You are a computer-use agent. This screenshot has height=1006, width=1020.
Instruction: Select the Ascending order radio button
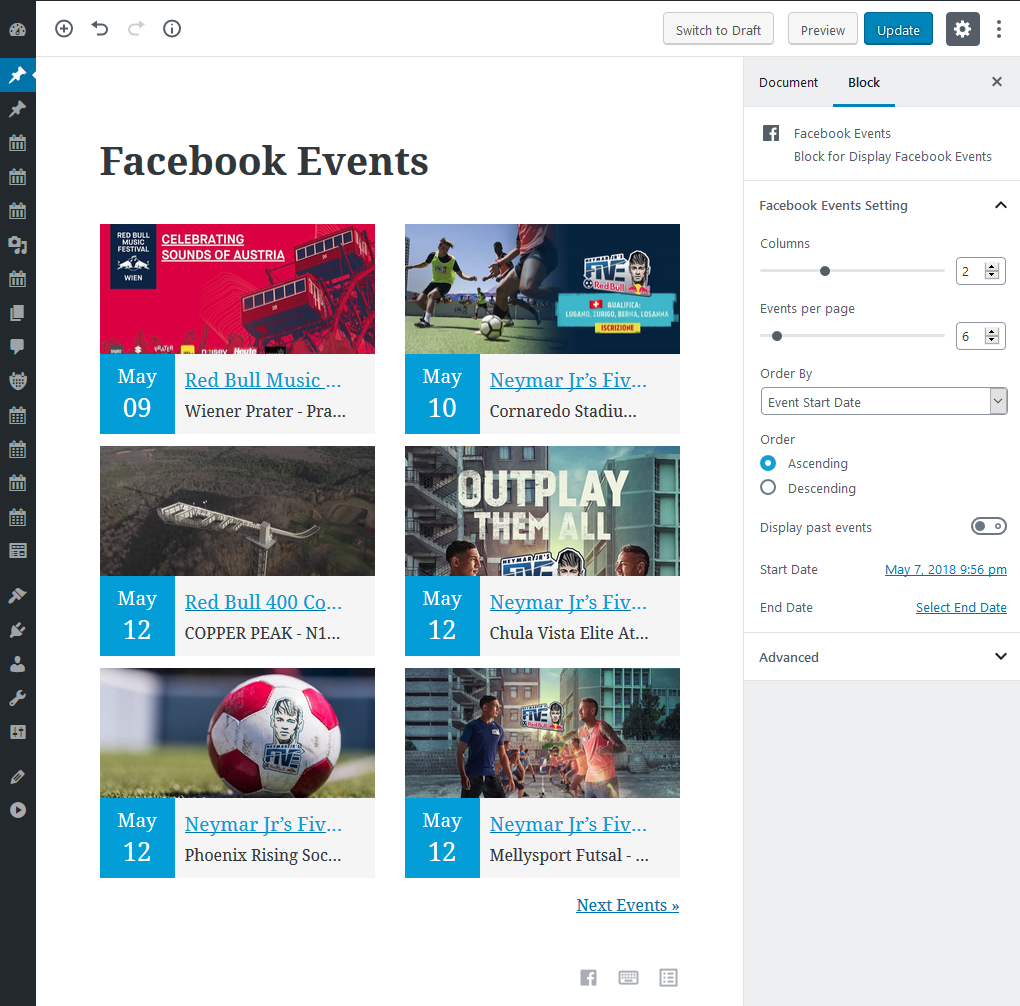(767, 463)
